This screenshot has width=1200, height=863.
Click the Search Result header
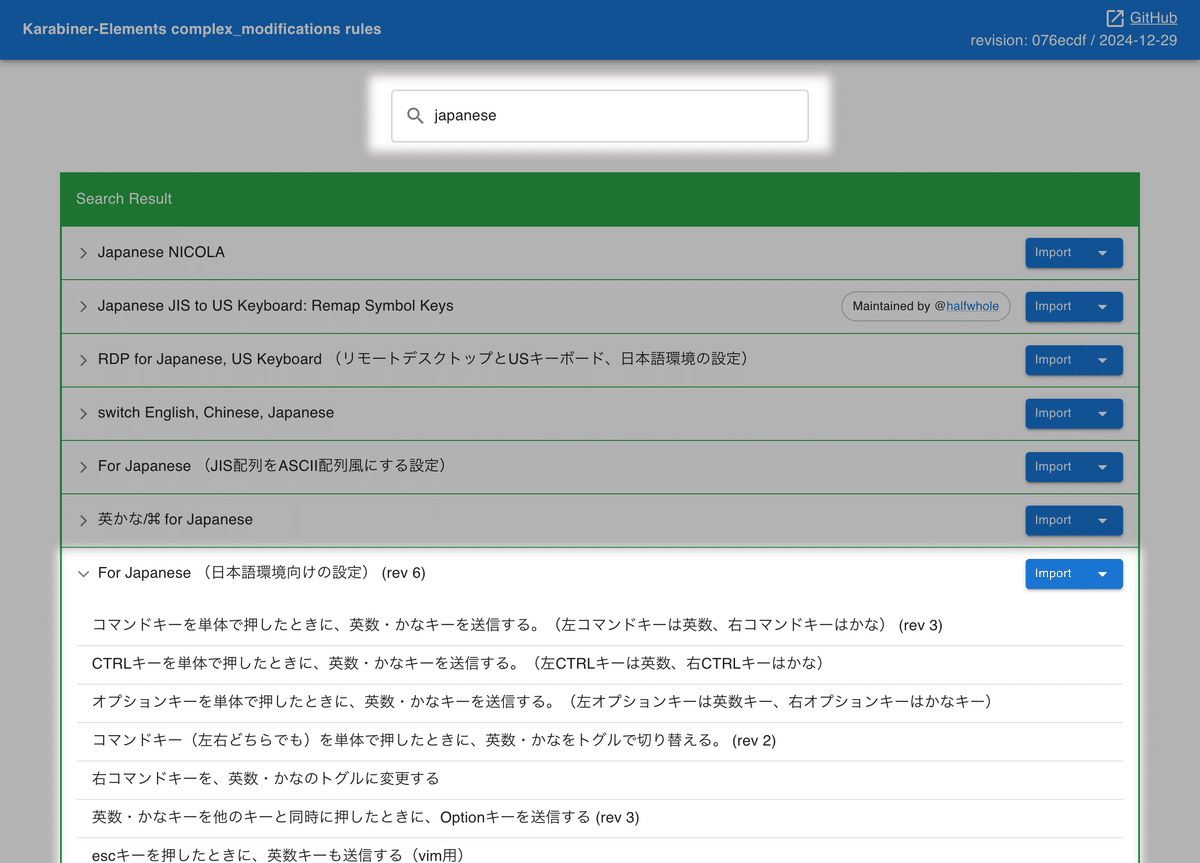(x=600, y=199)
